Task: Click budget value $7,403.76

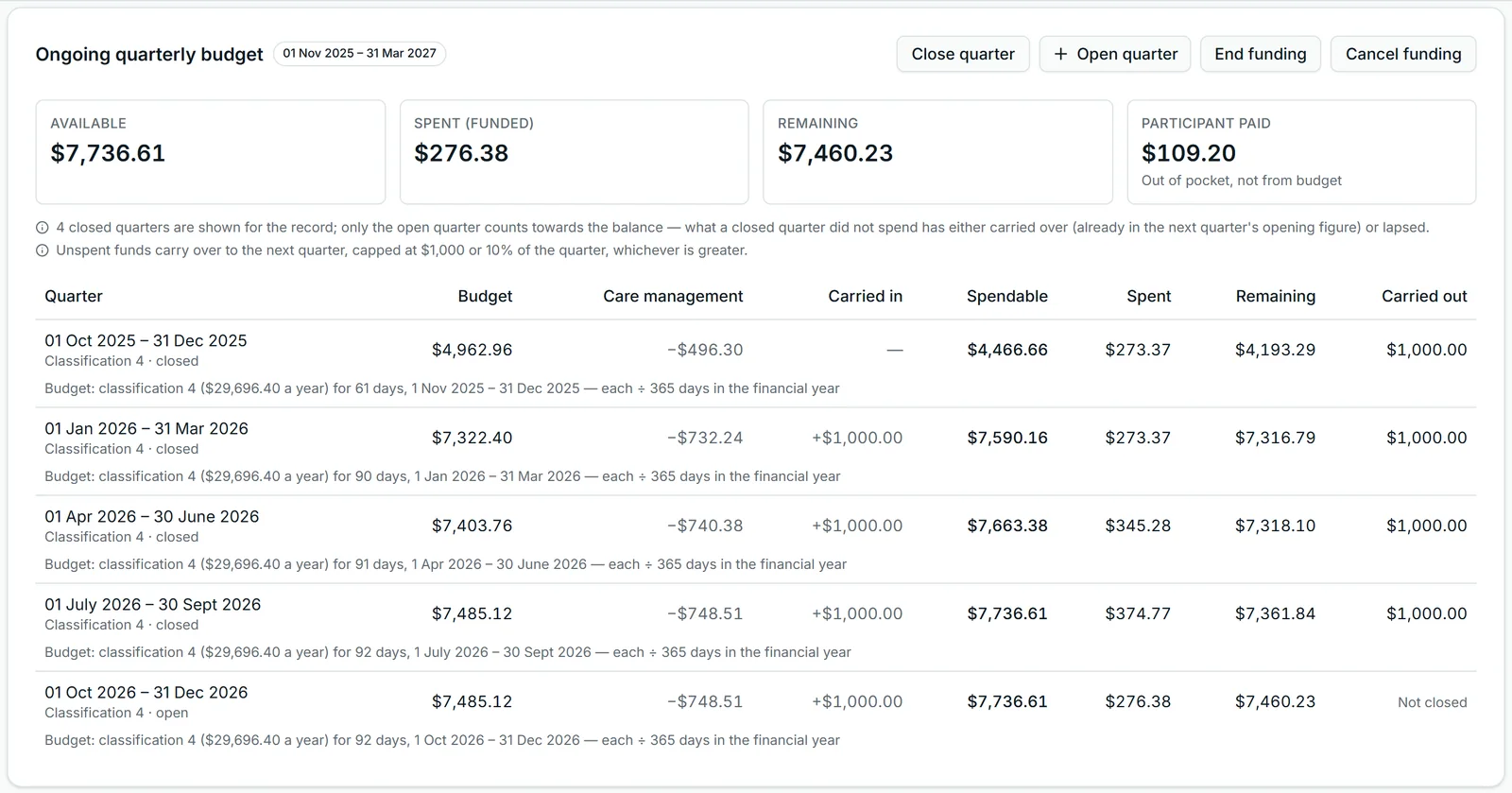Action: point(472,526)
